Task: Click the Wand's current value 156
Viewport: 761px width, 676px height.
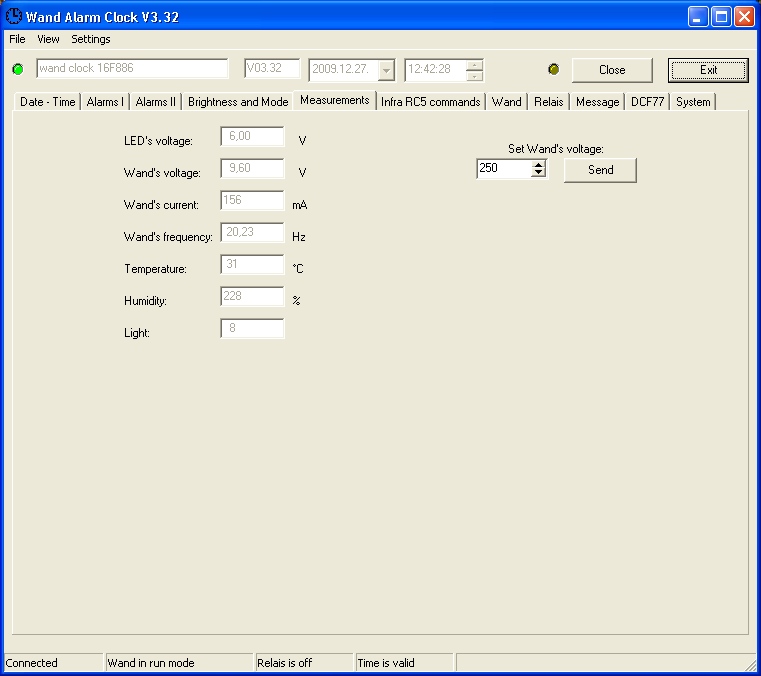Action: tap(252, 200)
